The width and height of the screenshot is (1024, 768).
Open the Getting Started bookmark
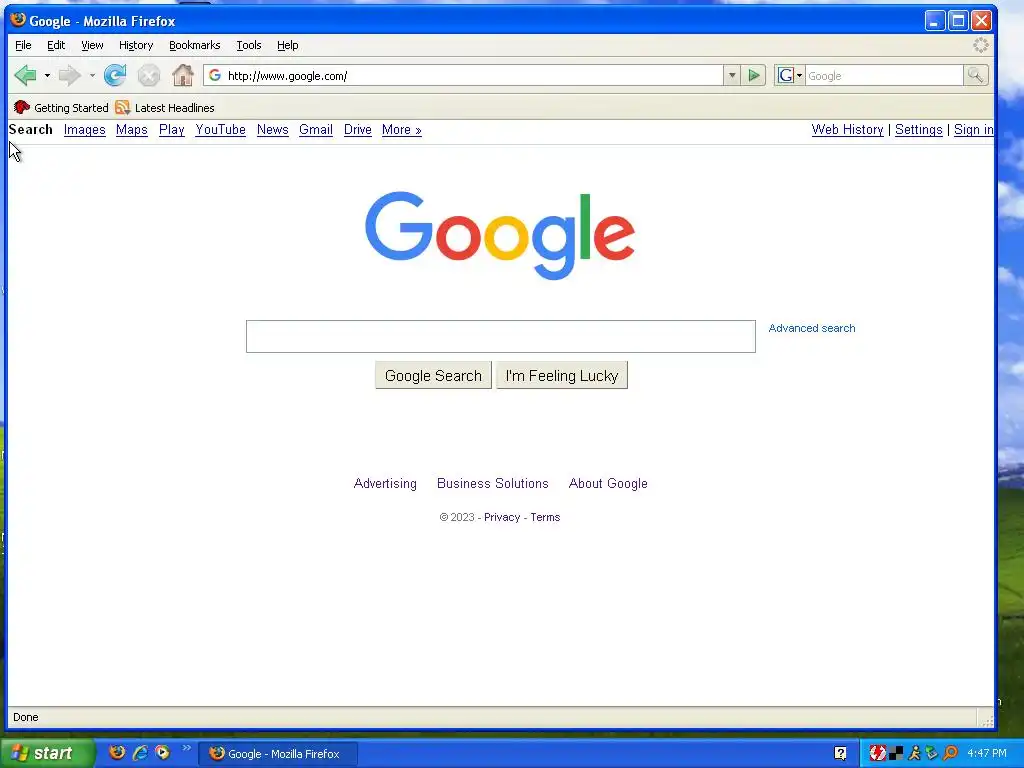[x=61, y=108]
